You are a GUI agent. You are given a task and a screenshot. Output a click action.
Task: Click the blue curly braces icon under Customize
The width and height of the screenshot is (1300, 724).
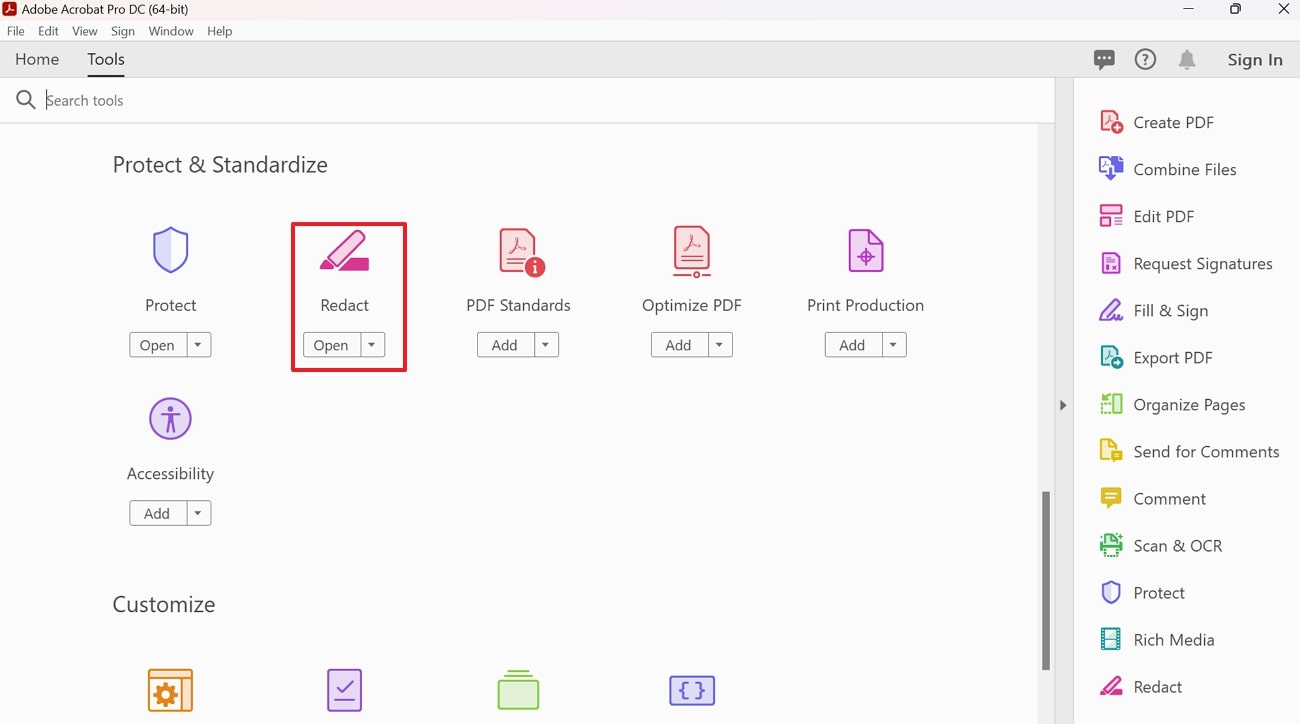(x=692, y=690)
